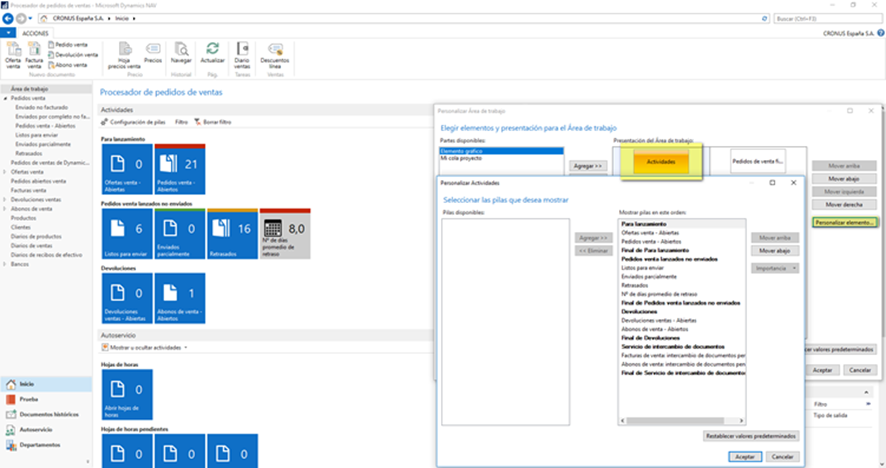The width and height of the screenshot is (886, 468).
Task: Open the navigation history dropdown arrow
Action: point(30,19)
